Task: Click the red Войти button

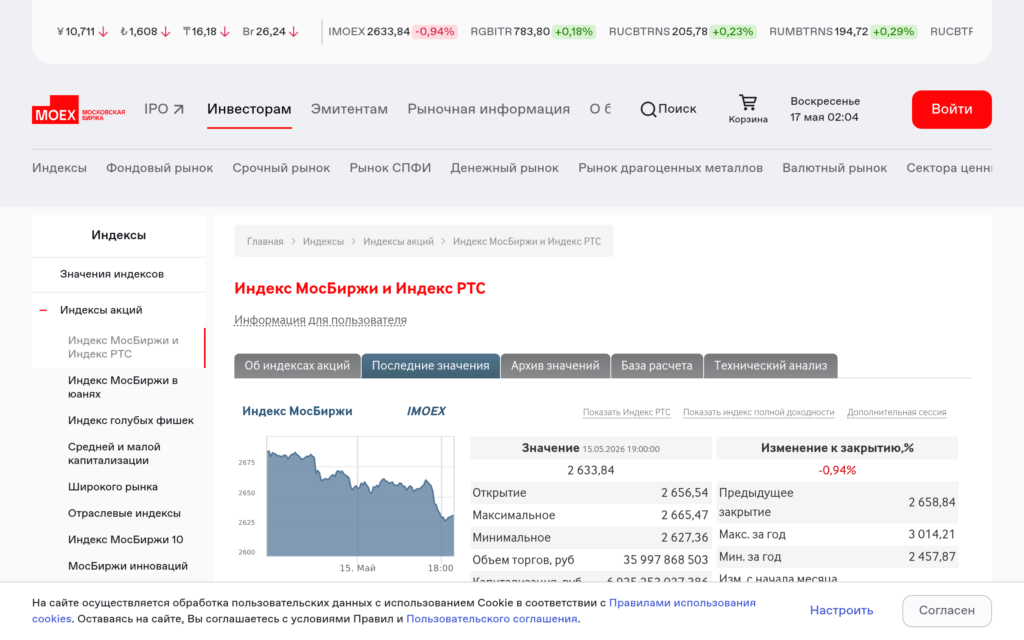Action: pyautogui.click(x=952, y=109)
